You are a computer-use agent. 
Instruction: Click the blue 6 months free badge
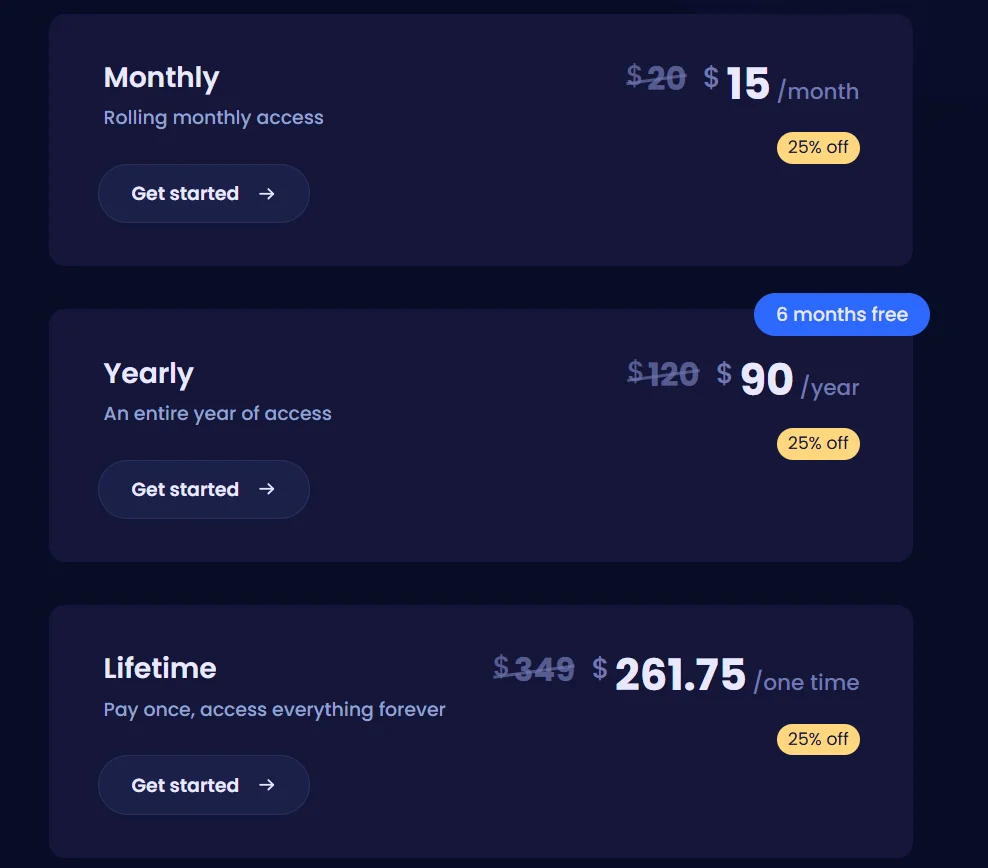click(842, 315)
